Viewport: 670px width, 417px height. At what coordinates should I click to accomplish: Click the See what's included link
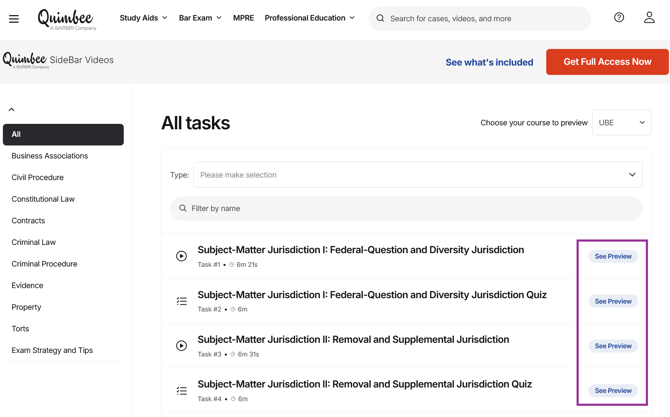pos(489,62)
